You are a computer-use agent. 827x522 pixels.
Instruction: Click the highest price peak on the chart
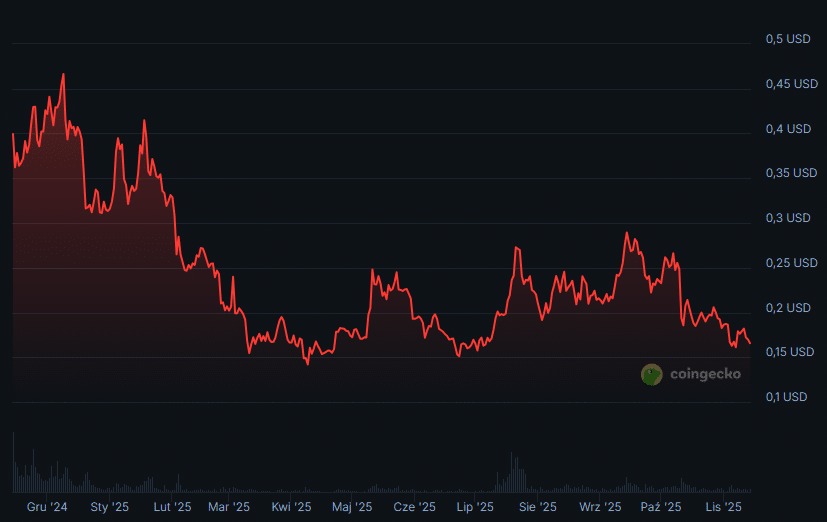pyautogui.click(x=64, y=74)
